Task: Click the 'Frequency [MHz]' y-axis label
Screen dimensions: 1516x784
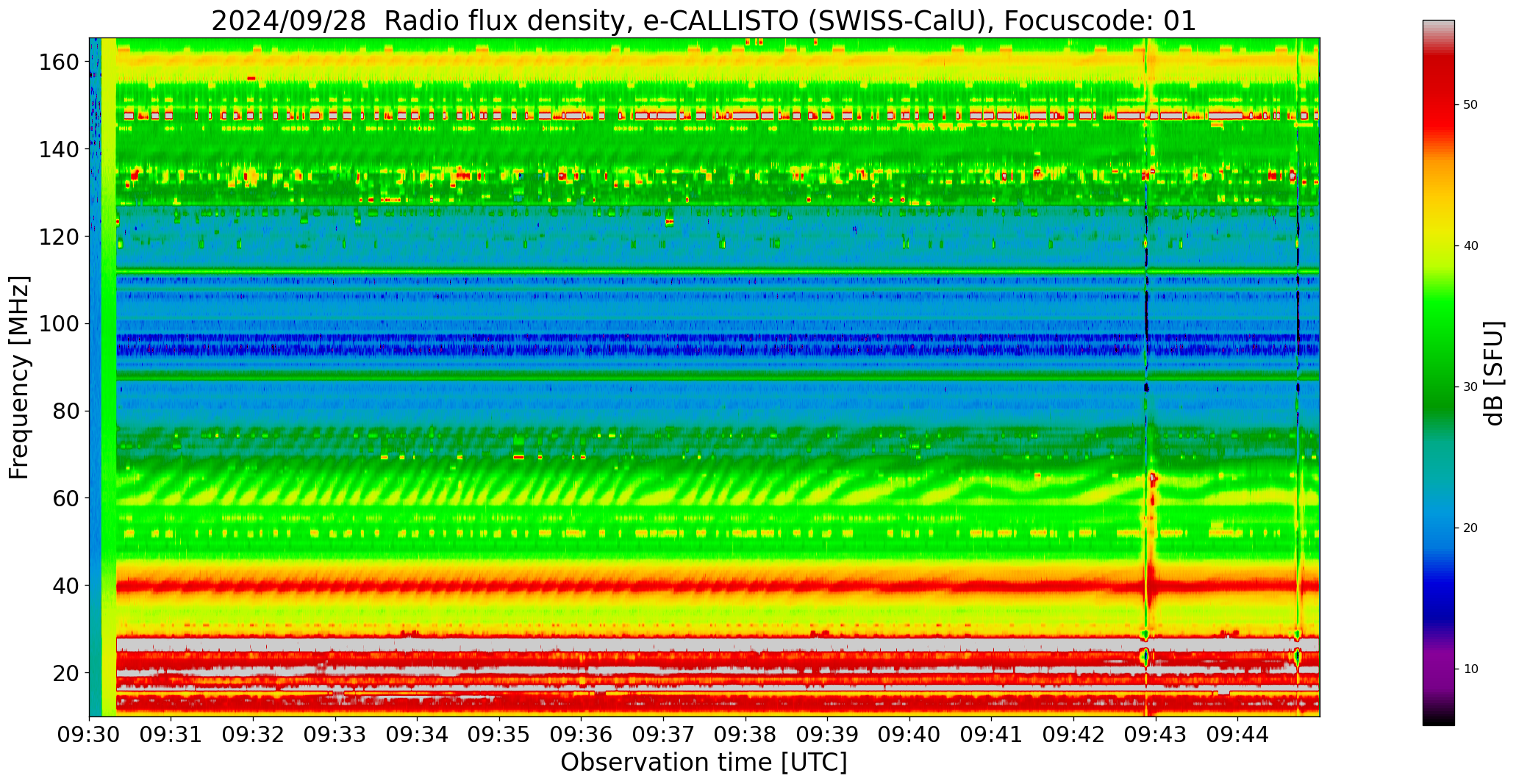Action: click(x=20, y=377)
